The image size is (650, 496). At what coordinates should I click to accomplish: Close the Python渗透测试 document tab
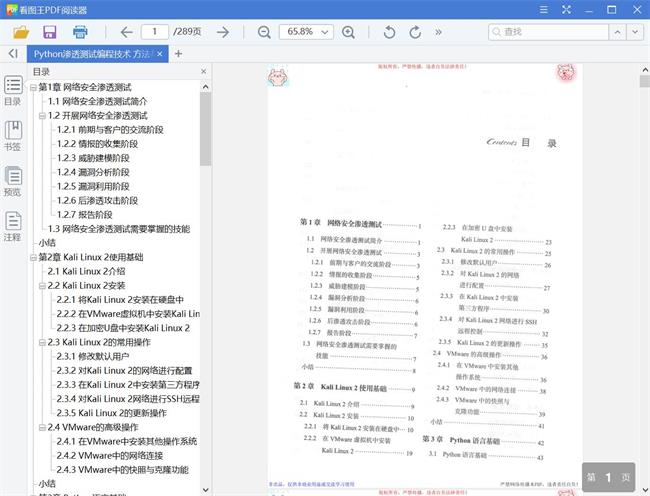[160, 54]
